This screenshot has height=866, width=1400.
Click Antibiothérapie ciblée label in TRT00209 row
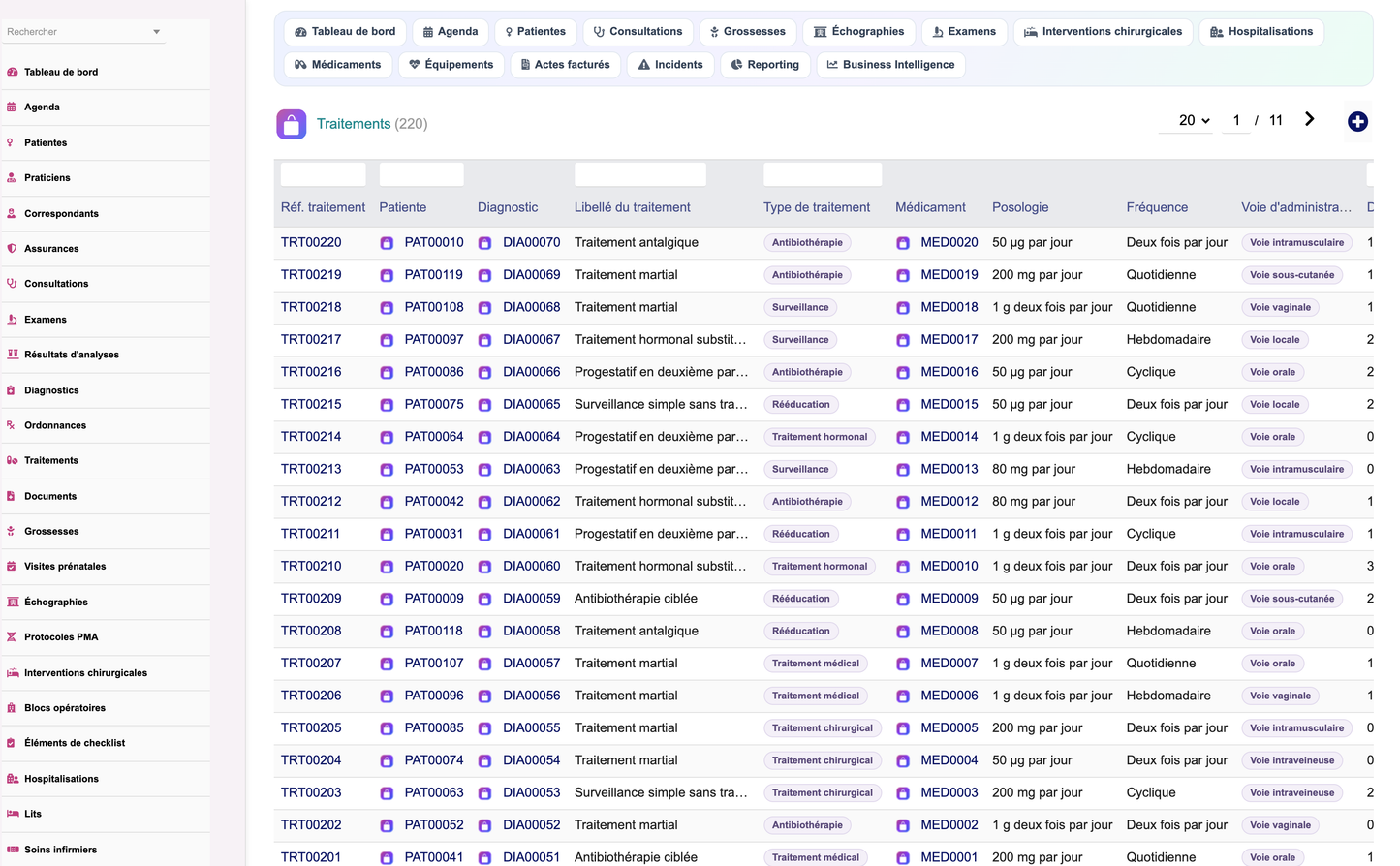(x=636, y=598)
